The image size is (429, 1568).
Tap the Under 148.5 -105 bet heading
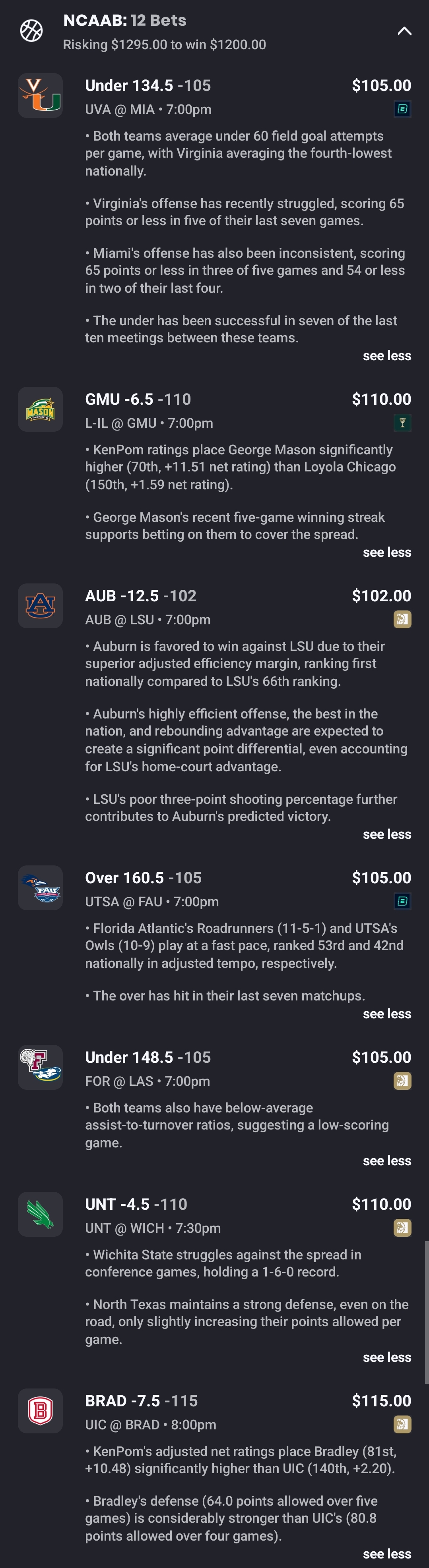point(148,1057)
